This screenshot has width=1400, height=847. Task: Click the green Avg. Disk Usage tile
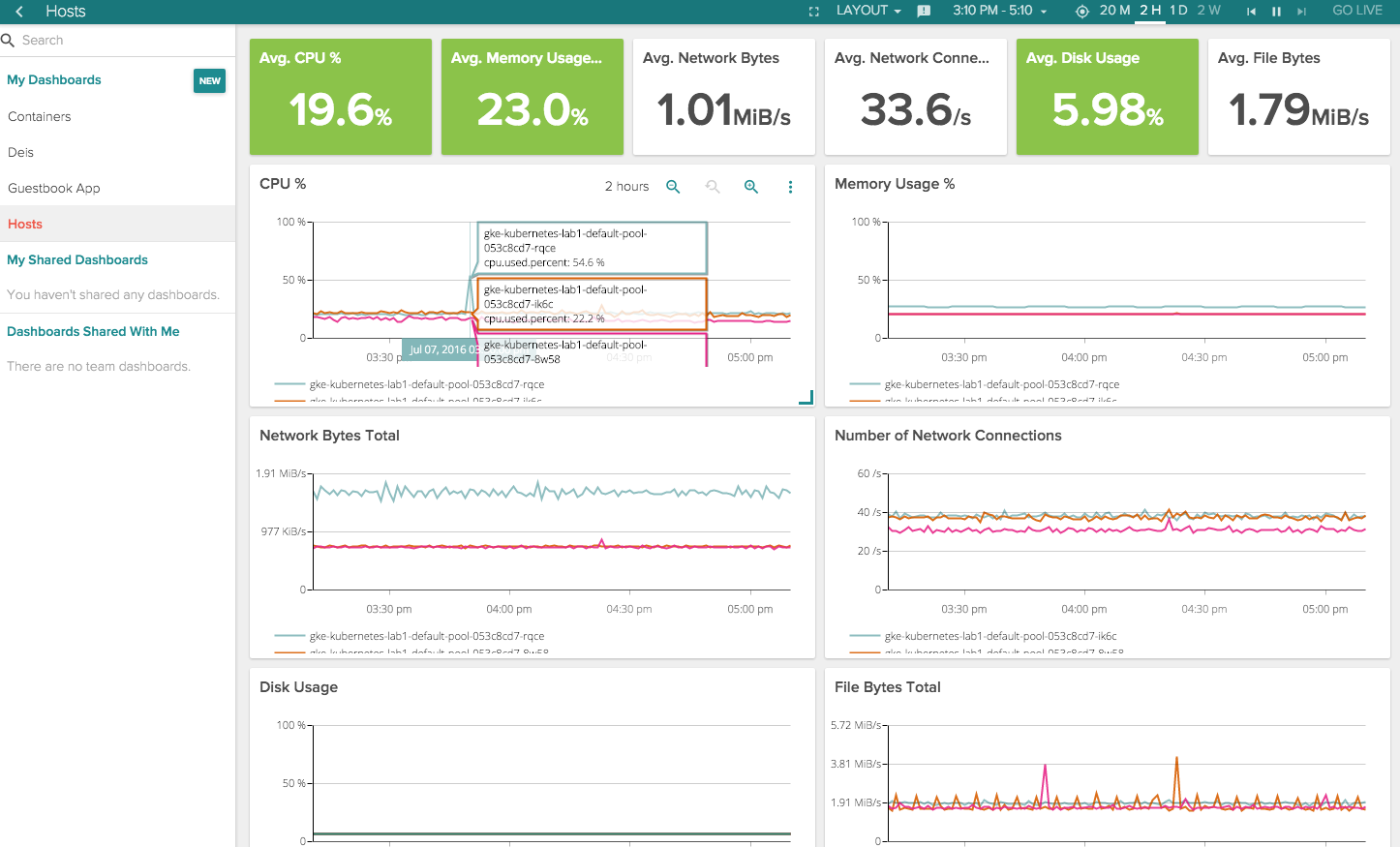click(1107, 97)
